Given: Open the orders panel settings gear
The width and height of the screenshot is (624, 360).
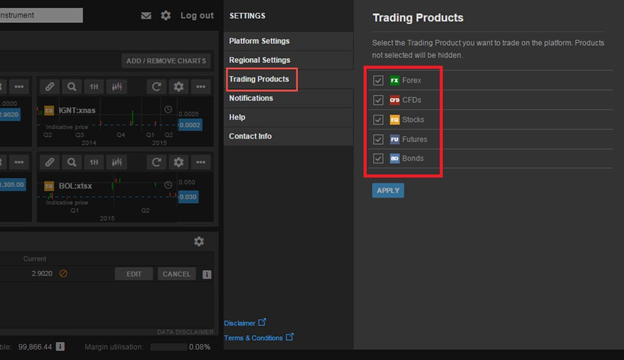Looking at the screenshot, I should [199, 241].
